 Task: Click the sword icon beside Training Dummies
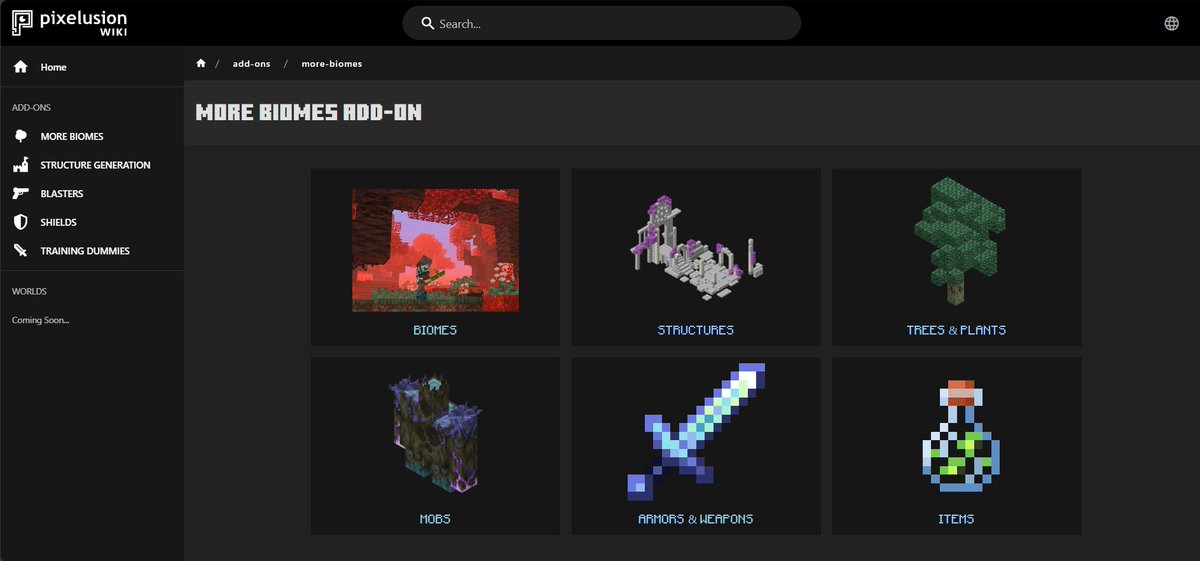point(20,251)
